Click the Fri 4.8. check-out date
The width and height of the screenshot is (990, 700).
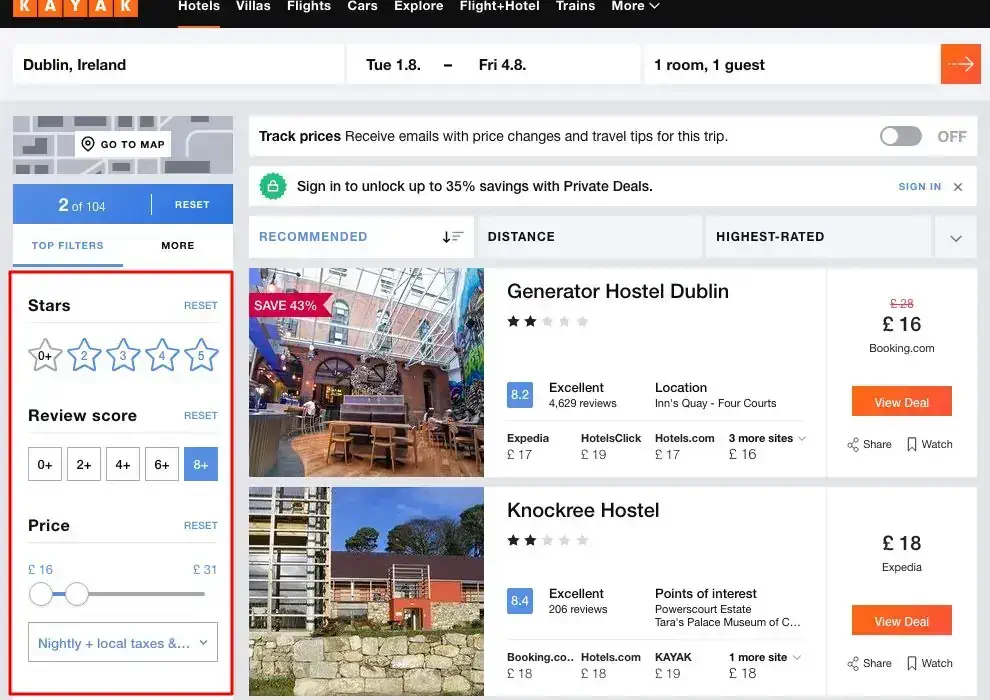(502, 65)
